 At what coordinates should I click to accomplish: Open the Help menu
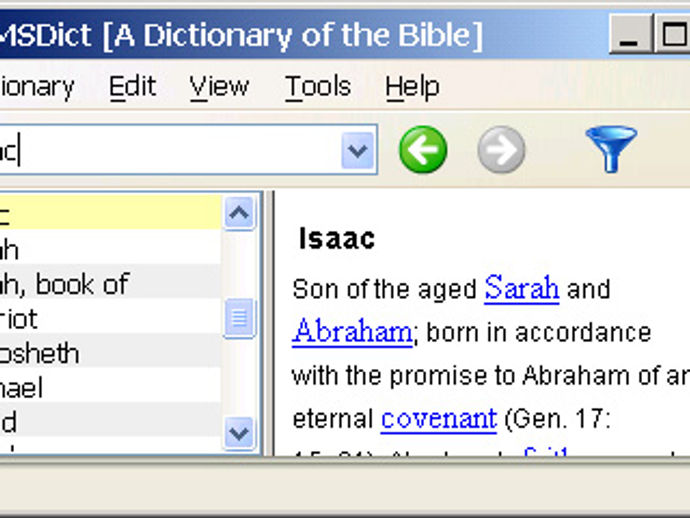[412, 86]
